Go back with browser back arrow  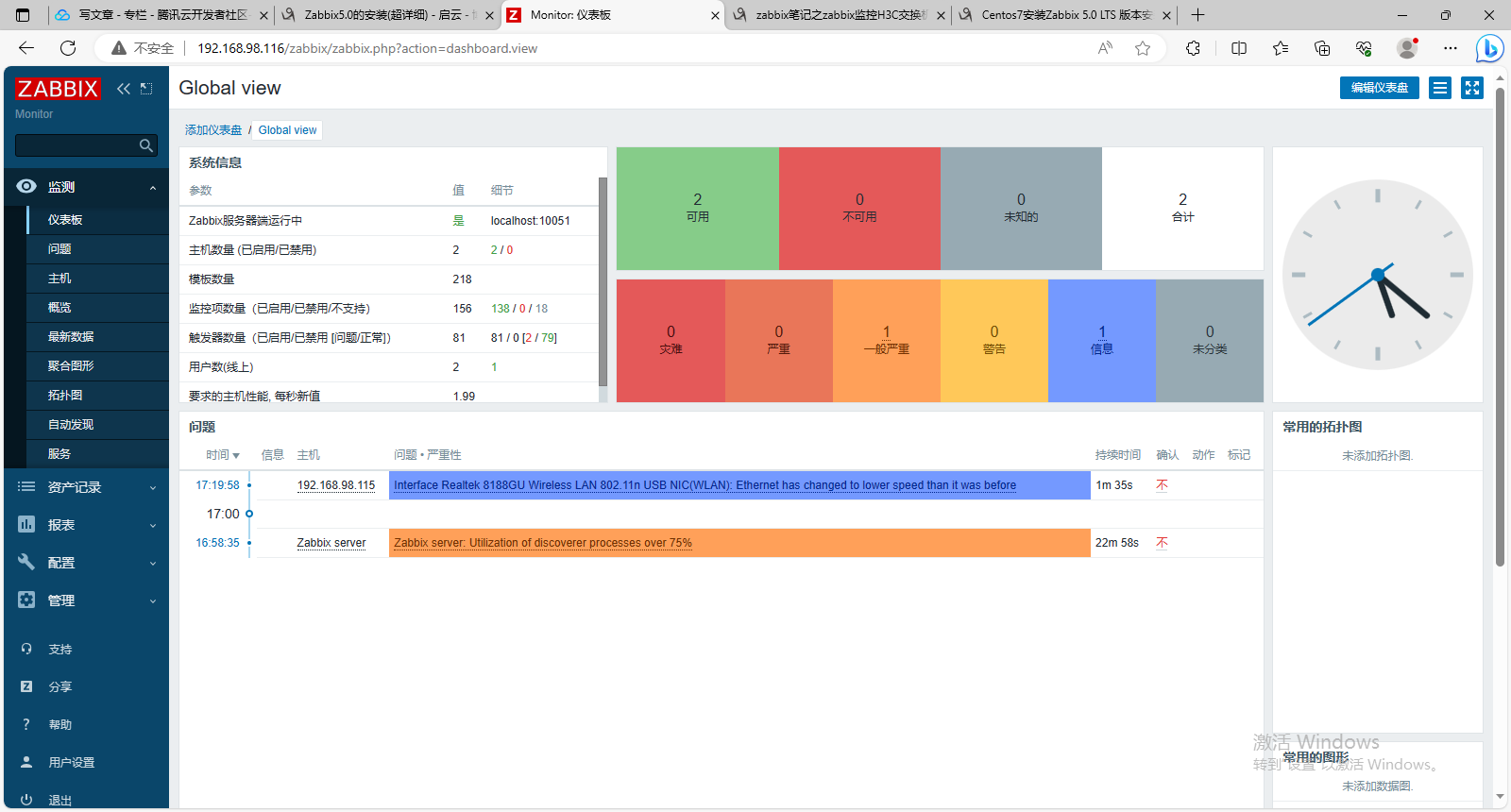[26, 48]
